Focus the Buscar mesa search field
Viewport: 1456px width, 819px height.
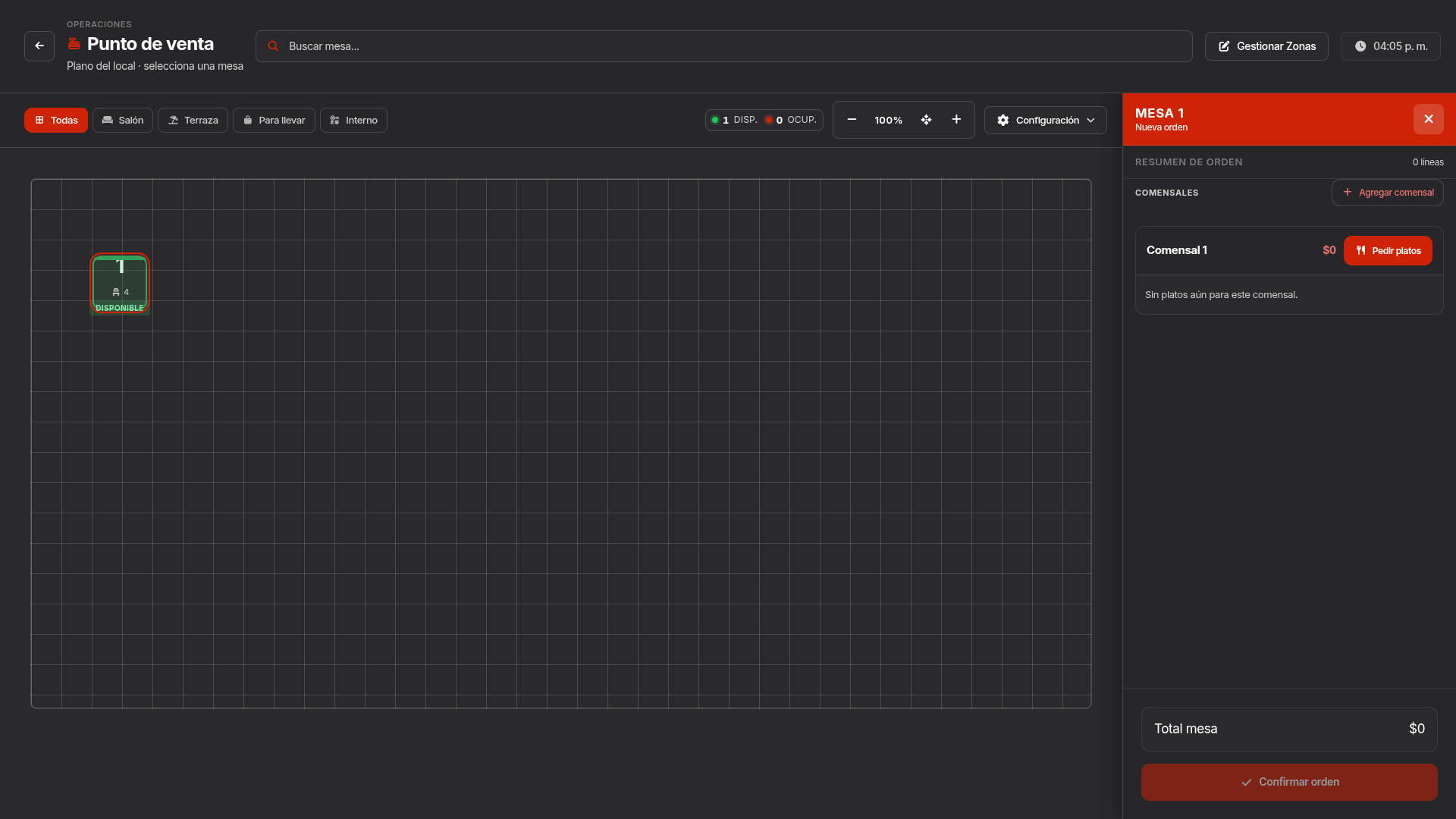723,46
